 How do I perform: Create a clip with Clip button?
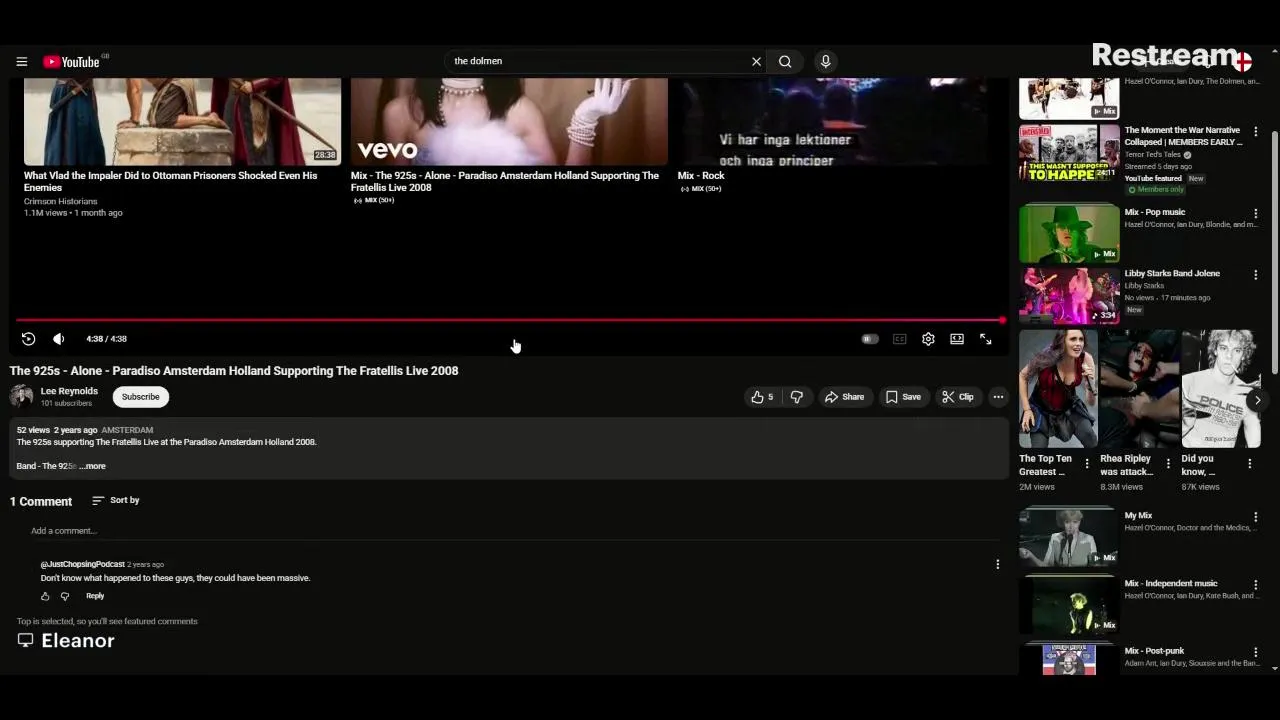[958, 397]
